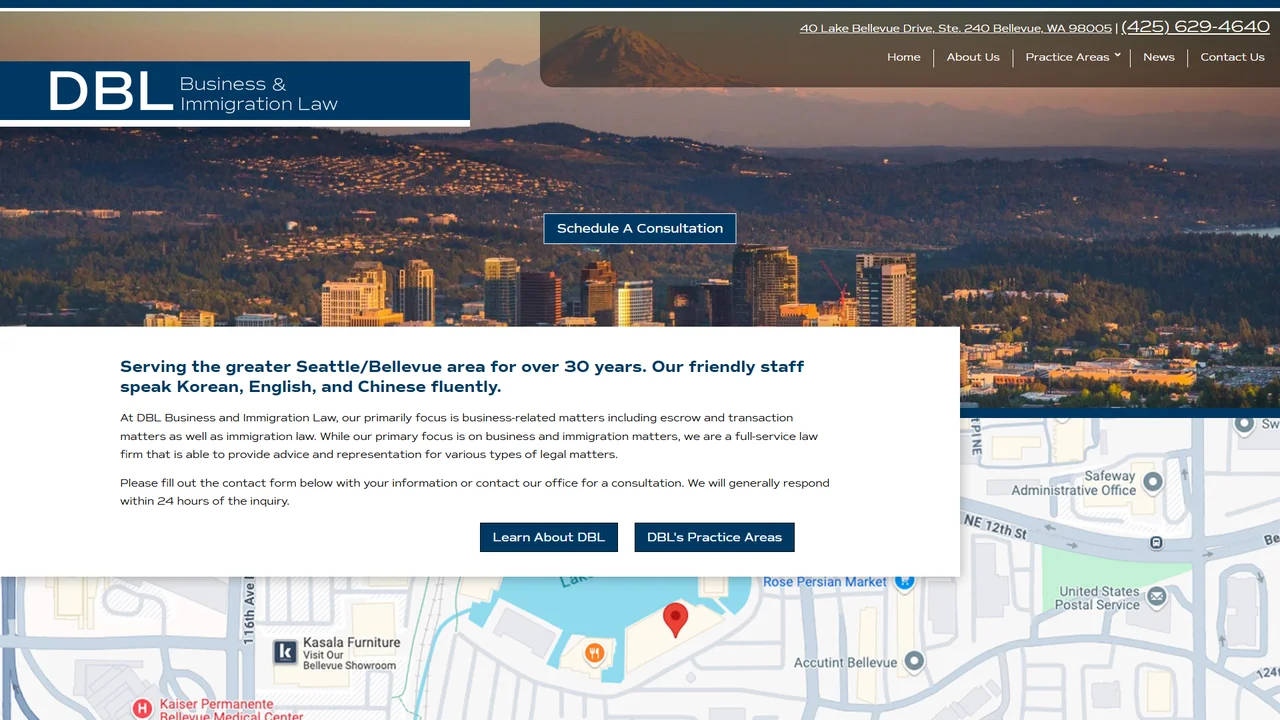
Task: Open DBL's Practice Areas button
Action: click(715, 537)
